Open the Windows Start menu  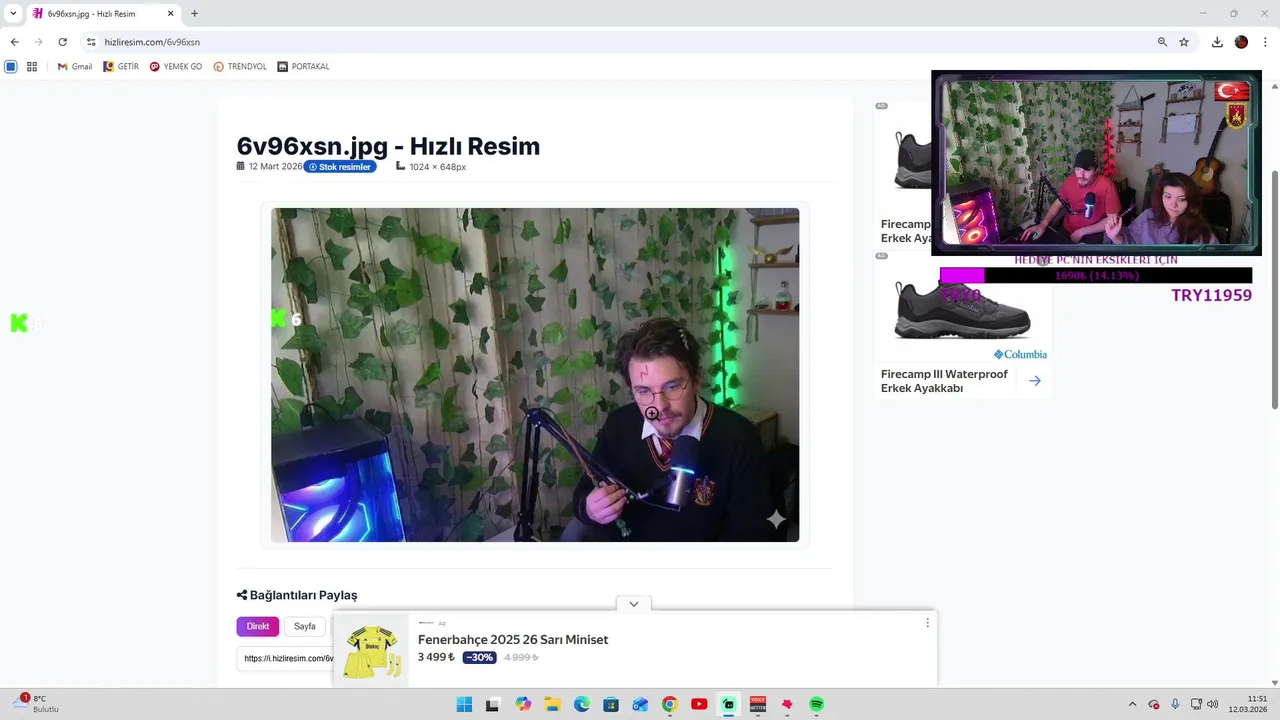point(464,705)
